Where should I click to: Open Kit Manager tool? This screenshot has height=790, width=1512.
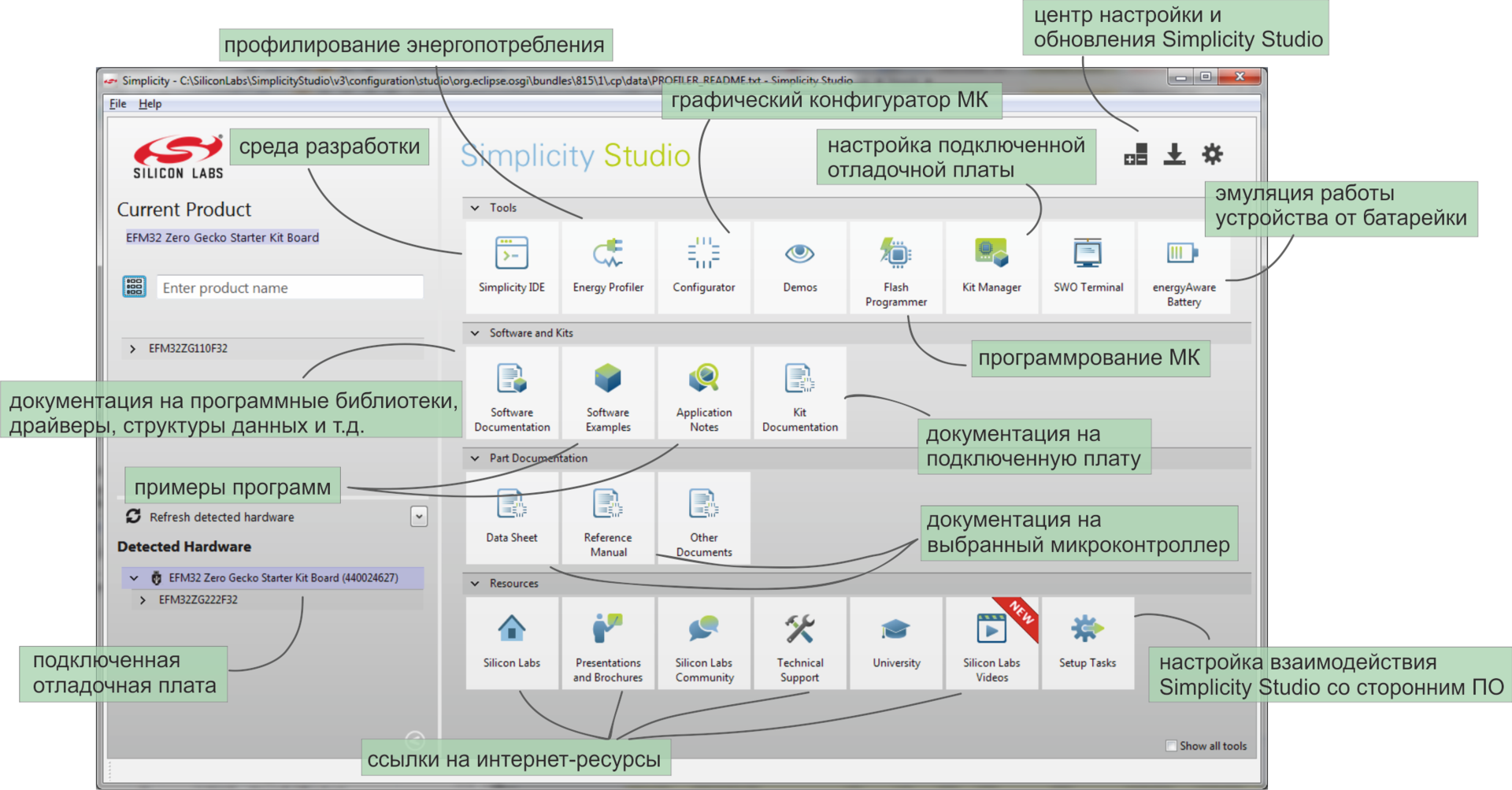pos(992,268)
